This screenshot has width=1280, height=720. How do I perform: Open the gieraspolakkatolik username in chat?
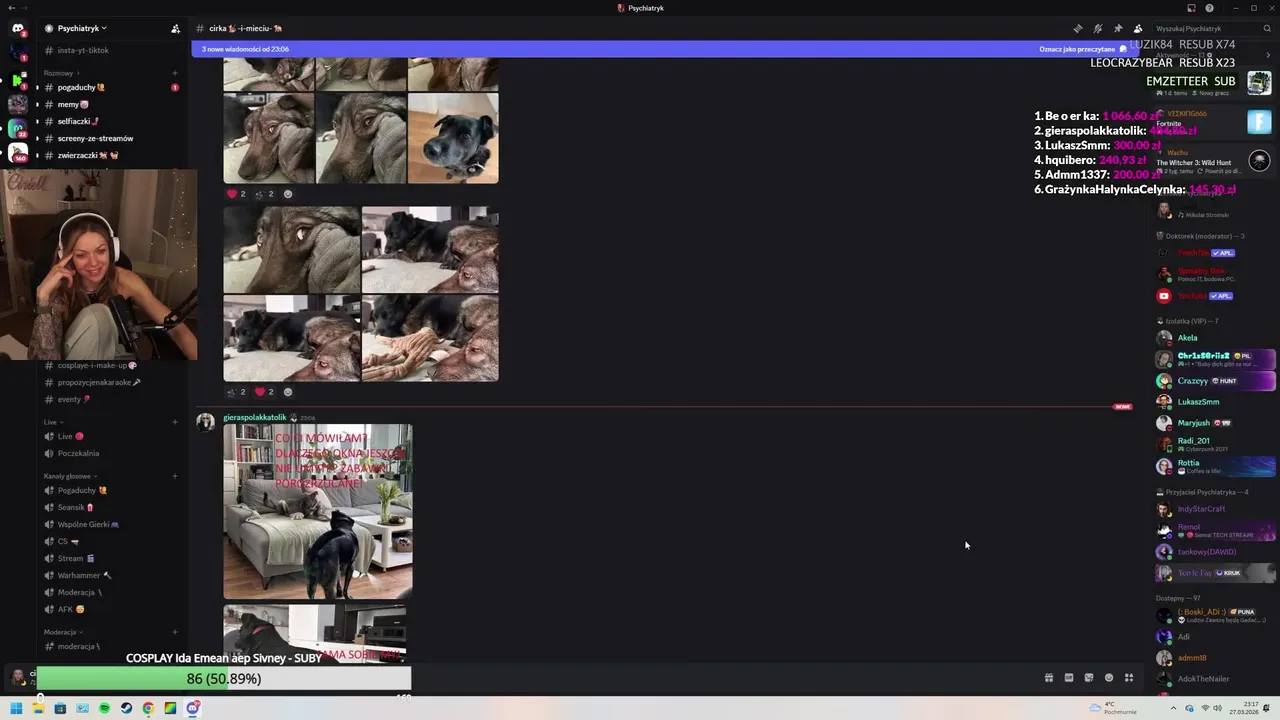click(254, 417)
